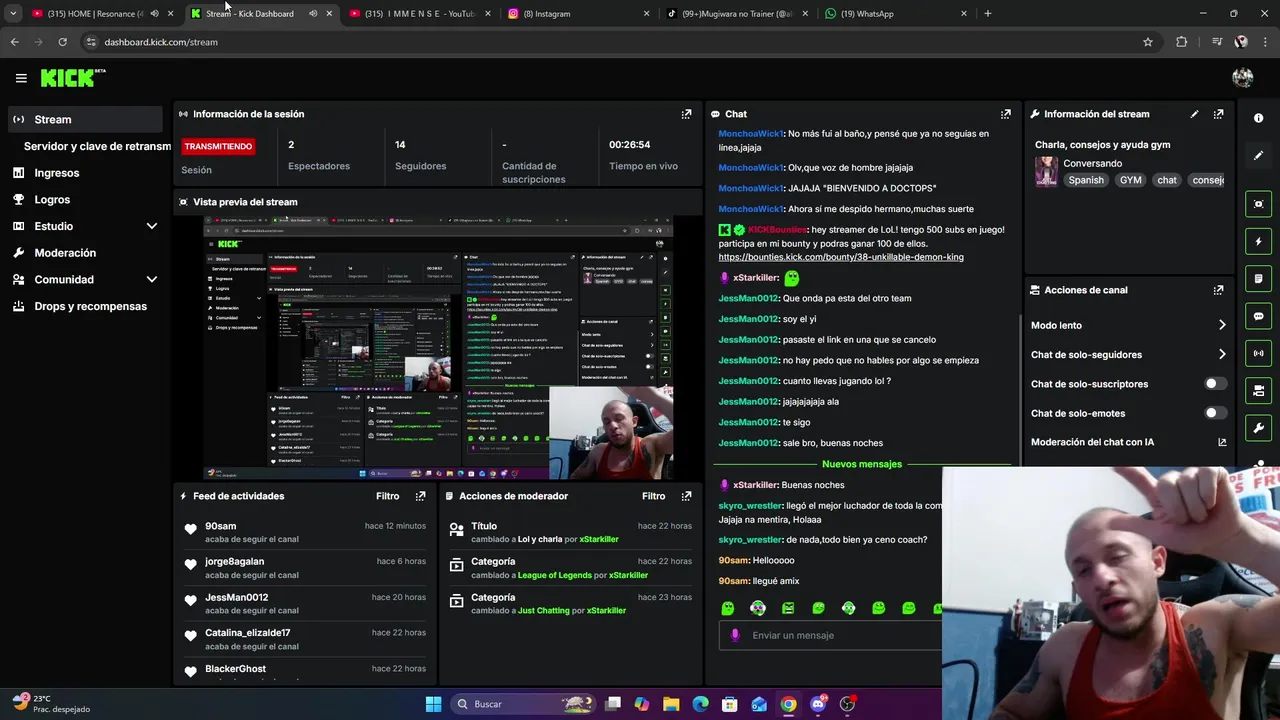Toggle the document icon in the right rail
This screenshot has width=1280, height=720.
[x=1258, y=278]
